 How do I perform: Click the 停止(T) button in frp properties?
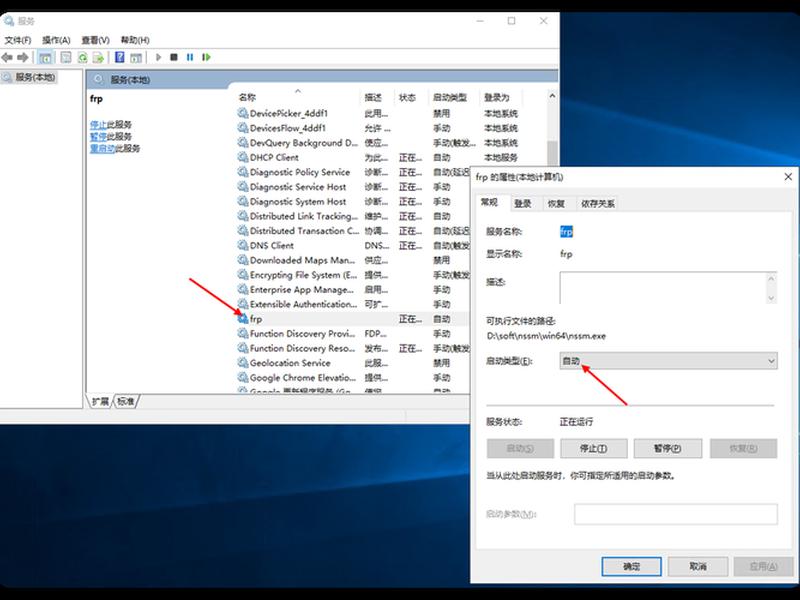pyautogui.click(x=593, y=448)
